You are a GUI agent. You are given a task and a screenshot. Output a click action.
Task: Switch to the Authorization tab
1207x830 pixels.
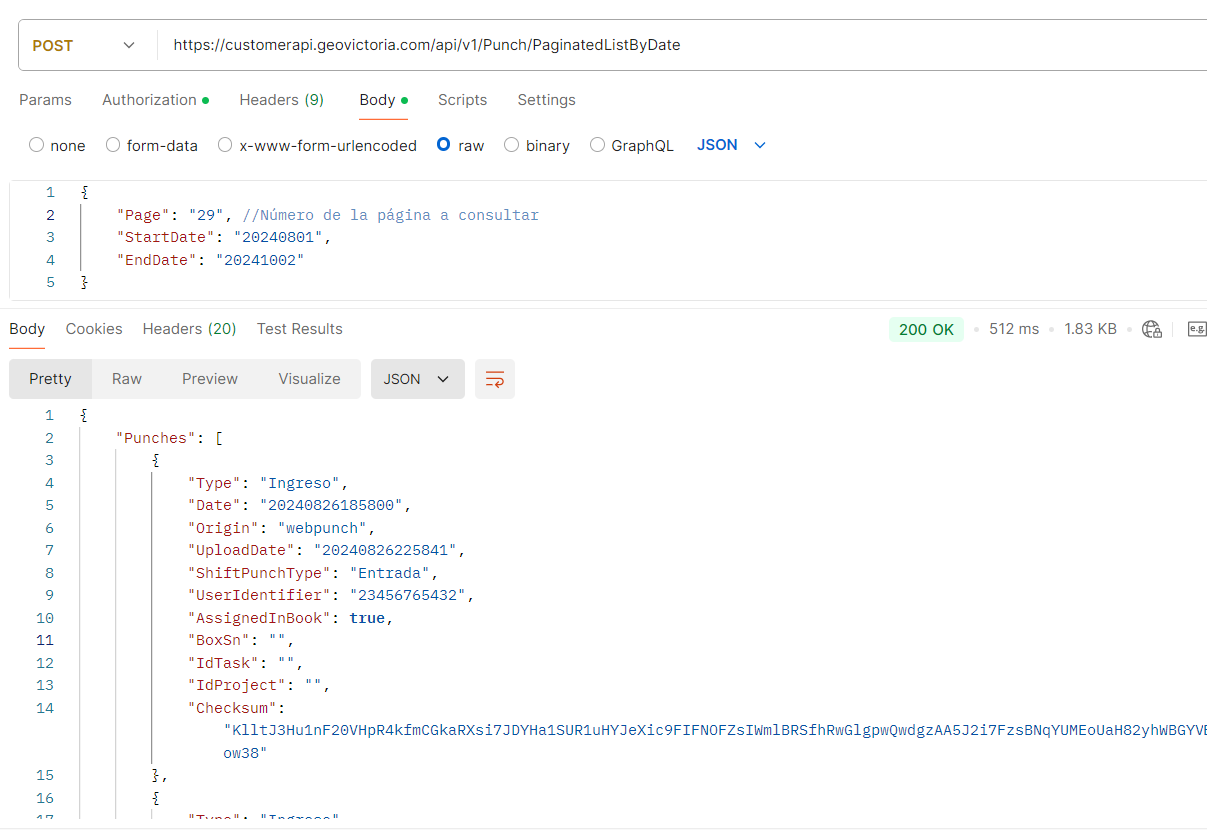154,100
